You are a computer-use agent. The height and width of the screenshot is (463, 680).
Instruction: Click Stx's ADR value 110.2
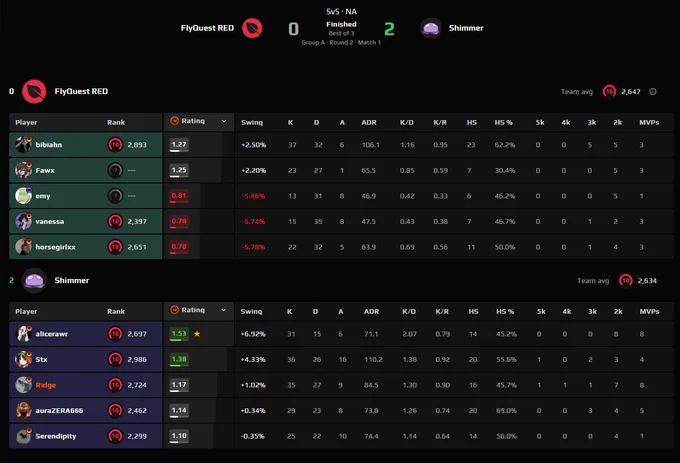373,359
